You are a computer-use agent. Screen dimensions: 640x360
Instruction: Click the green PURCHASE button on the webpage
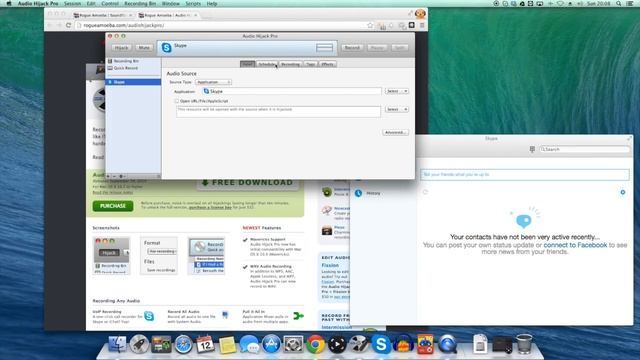113,206
